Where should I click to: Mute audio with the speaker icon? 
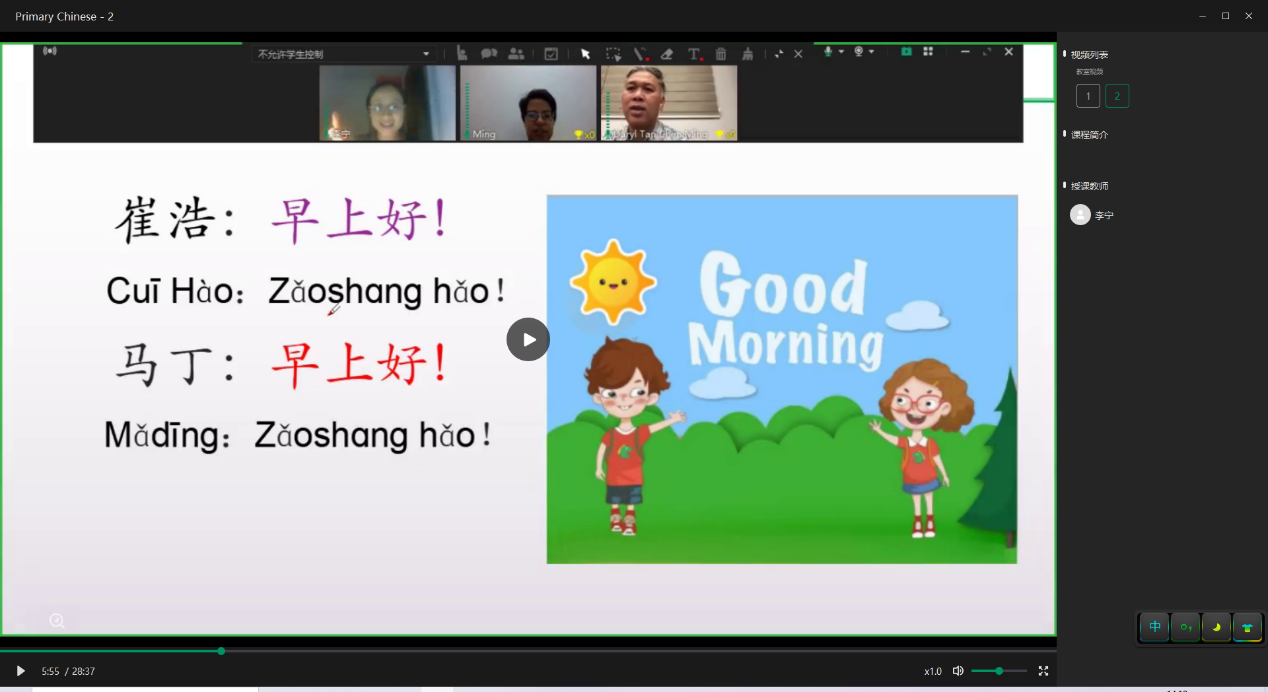pyautogui.click(x=958, y=671)
